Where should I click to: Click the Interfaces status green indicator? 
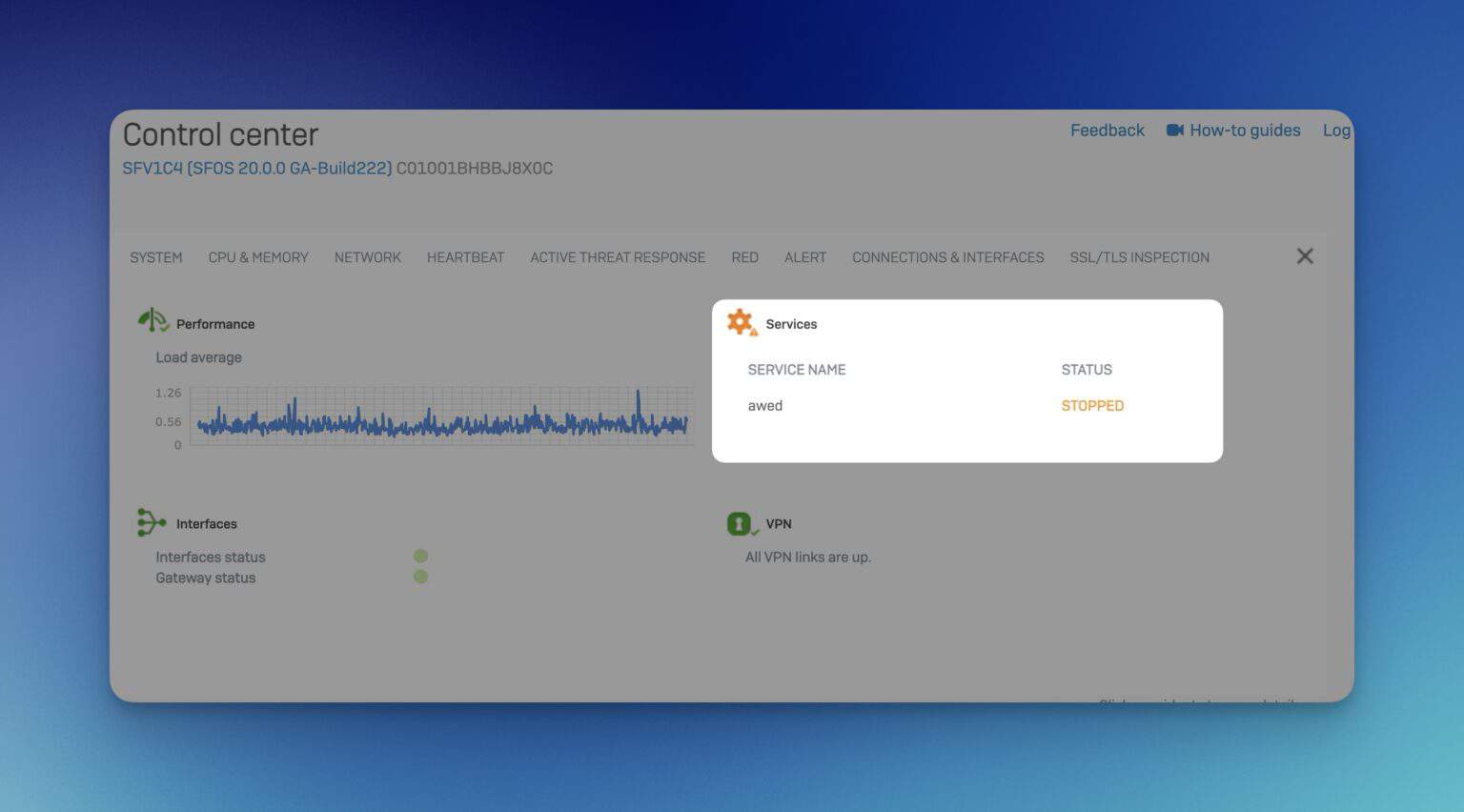[x=420, y=557]
